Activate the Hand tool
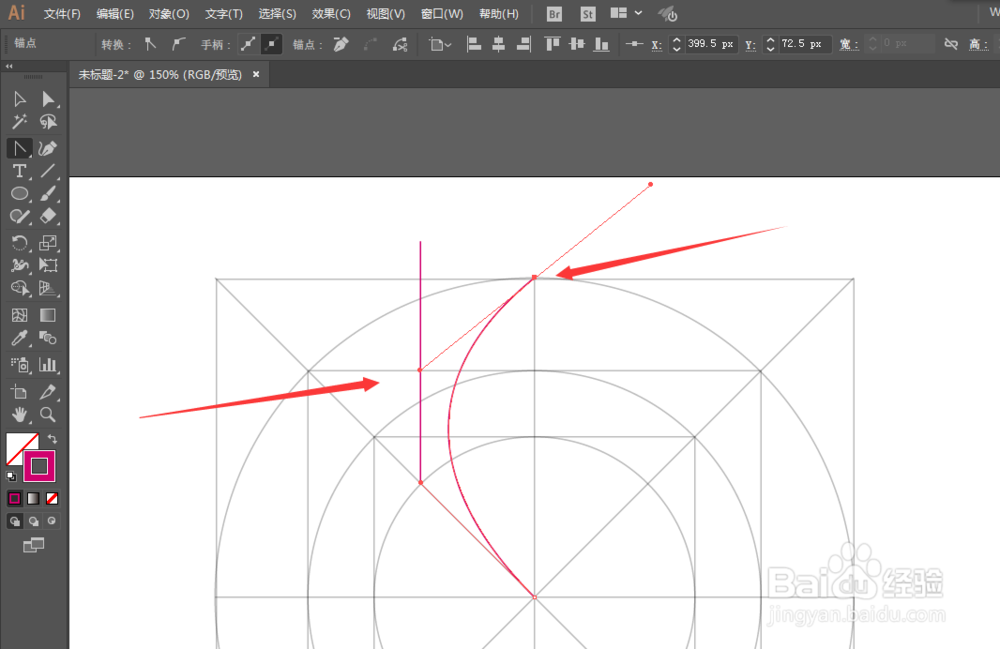1000x649 pixels. (19, 414)
